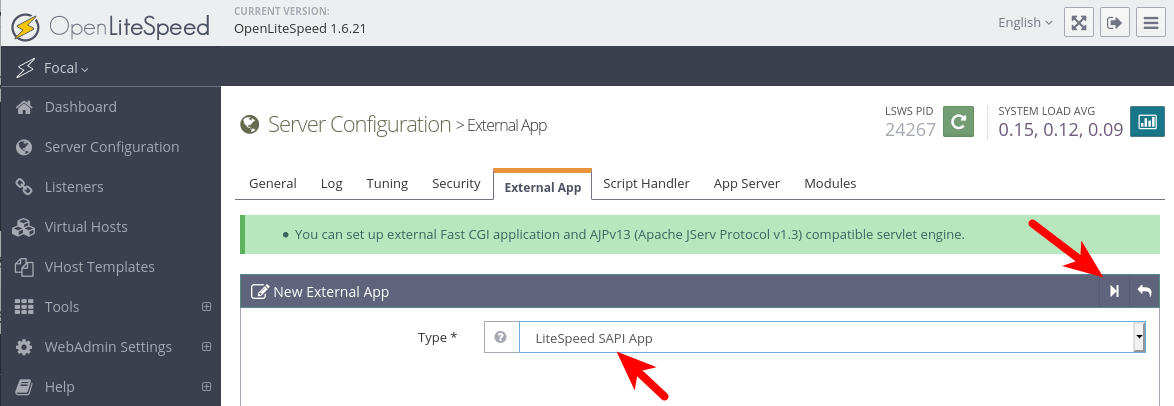Click the Back arrow icon in header
The image size is (1174, 406).
(x=1144, y=292)
